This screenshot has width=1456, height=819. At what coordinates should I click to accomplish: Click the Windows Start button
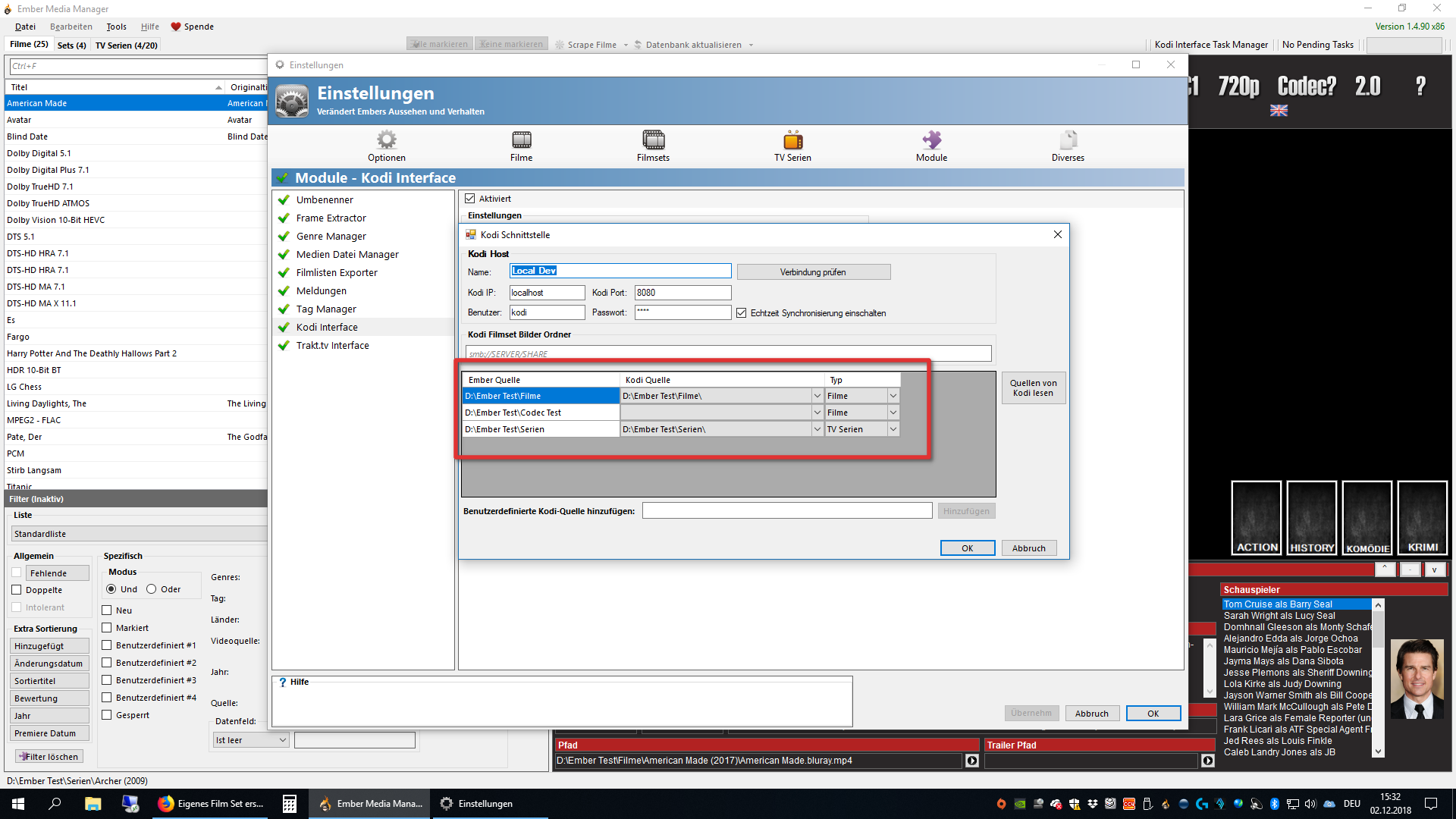[18, 804]
